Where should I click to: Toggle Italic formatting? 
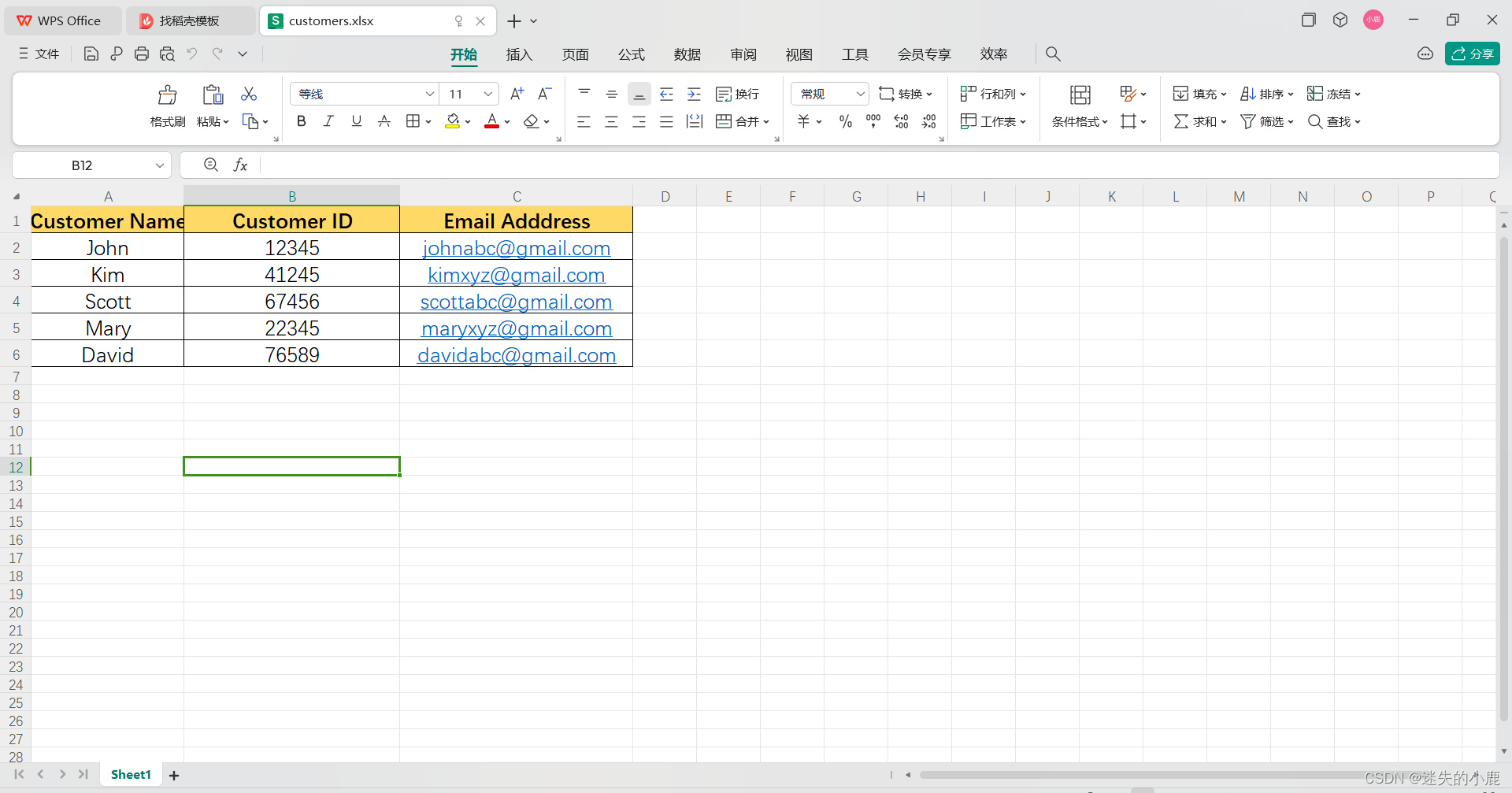tap(328, 121)
